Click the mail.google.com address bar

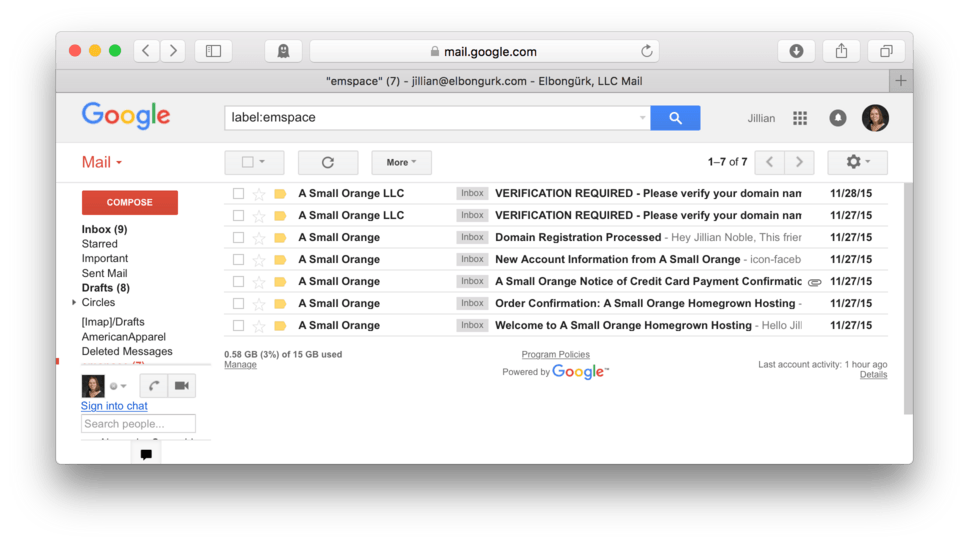tap(484, 51)
